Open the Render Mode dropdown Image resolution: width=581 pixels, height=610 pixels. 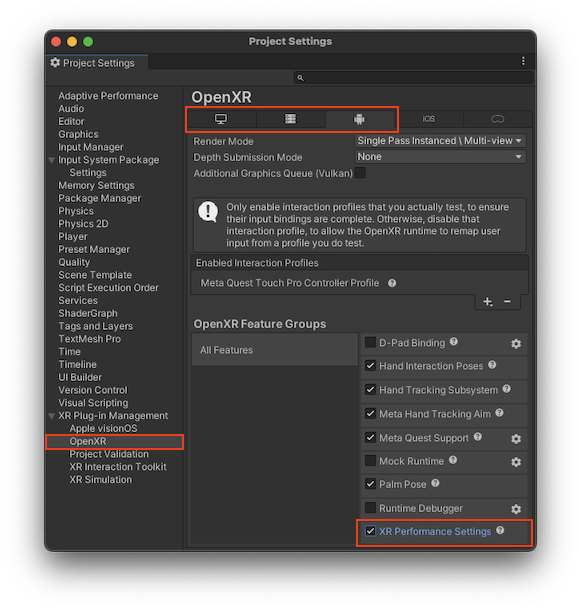point(440,141)
